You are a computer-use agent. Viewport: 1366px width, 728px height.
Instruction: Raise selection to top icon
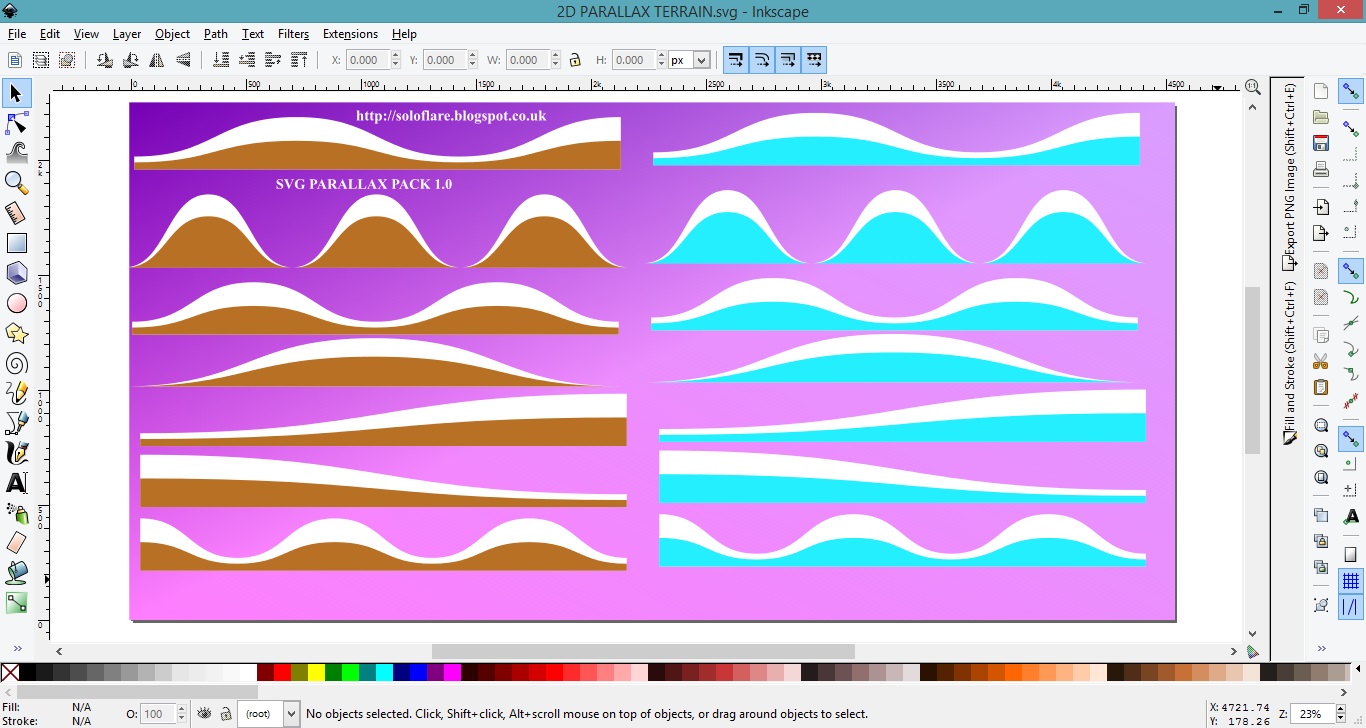point(299,60)
